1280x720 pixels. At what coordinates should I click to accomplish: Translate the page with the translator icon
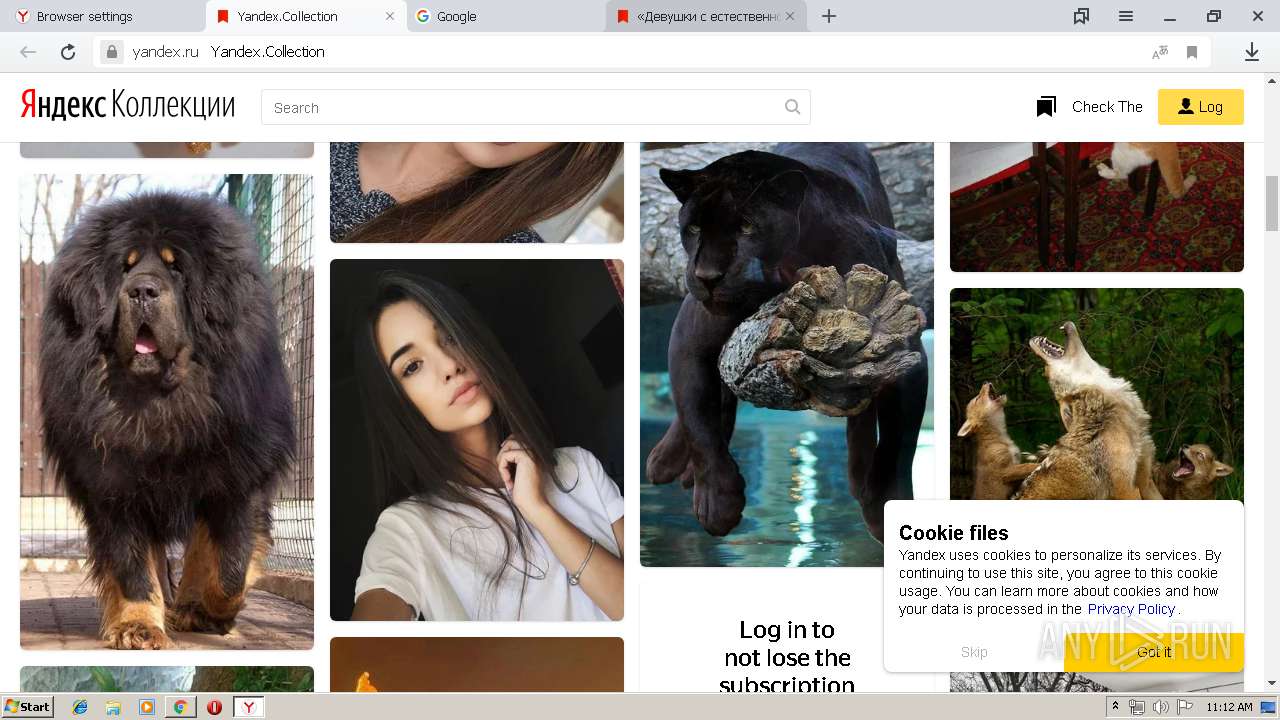(1160, 52)
